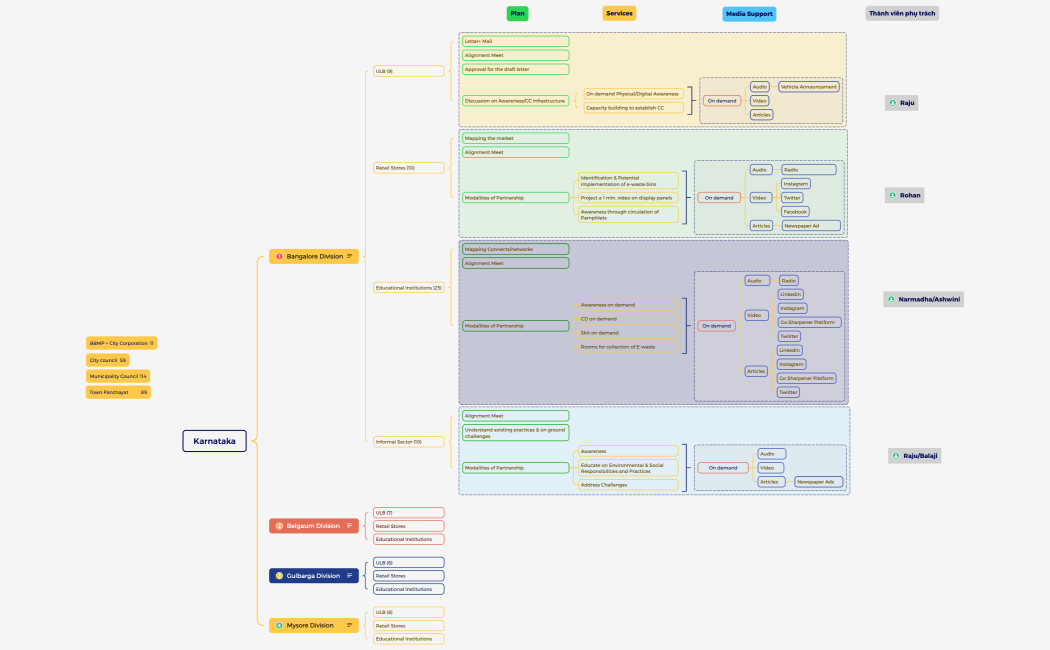Select the 'Informal Sector (10)' node
Viewport: 1050px width, 650px height.
[x=408, y=441]
